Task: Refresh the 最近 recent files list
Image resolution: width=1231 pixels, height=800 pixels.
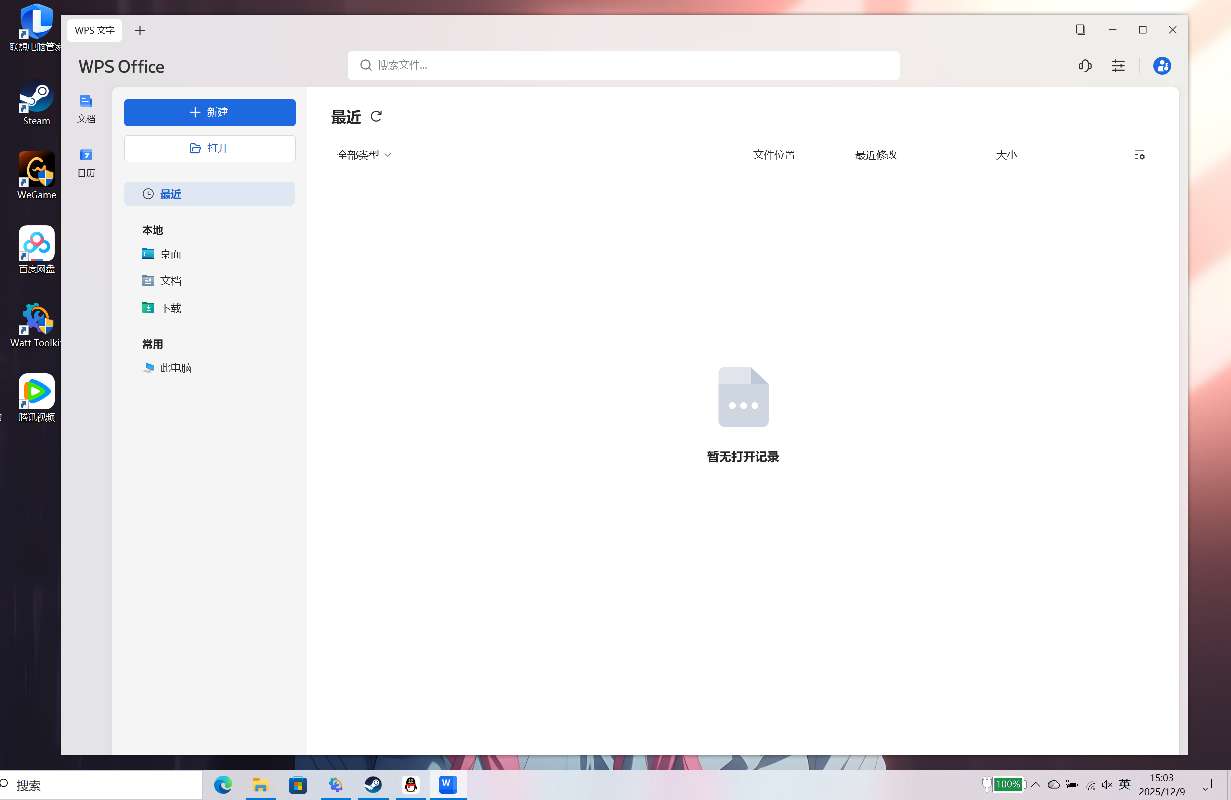Action: point(376,117)
